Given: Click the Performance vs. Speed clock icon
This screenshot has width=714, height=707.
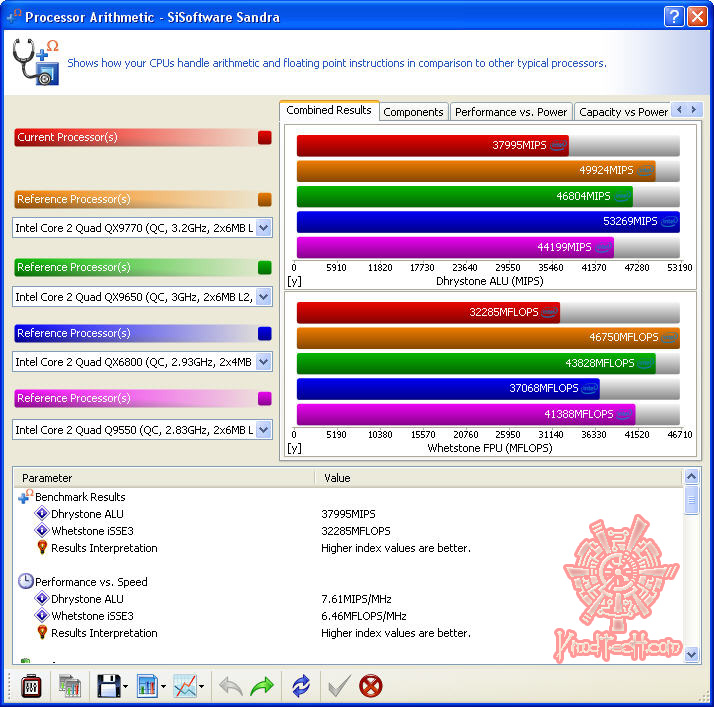Looking at the screenshot, I should point(26,581).
